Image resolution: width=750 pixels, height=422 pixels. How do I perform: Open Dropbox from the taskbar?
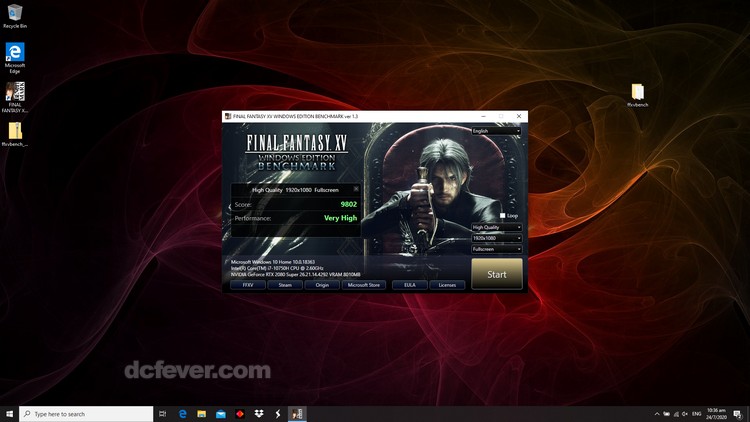(x=259, y=414)
